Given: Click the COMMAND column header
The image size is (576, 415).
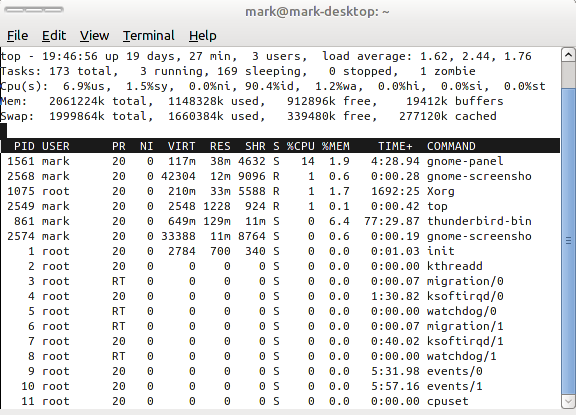Looking at the screenshot, I should coord(451,146).
